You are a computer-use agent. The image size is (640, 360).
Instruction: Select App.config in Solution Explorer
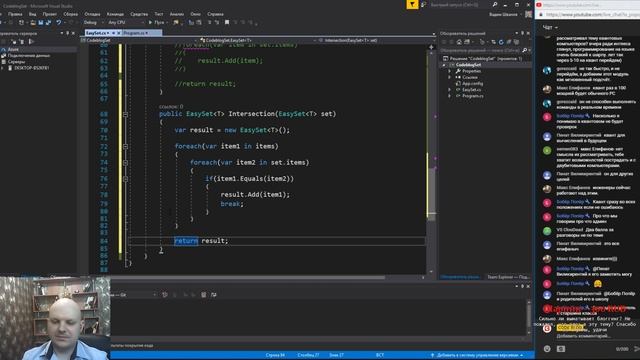pyautogui.click(x=473, y=83)
